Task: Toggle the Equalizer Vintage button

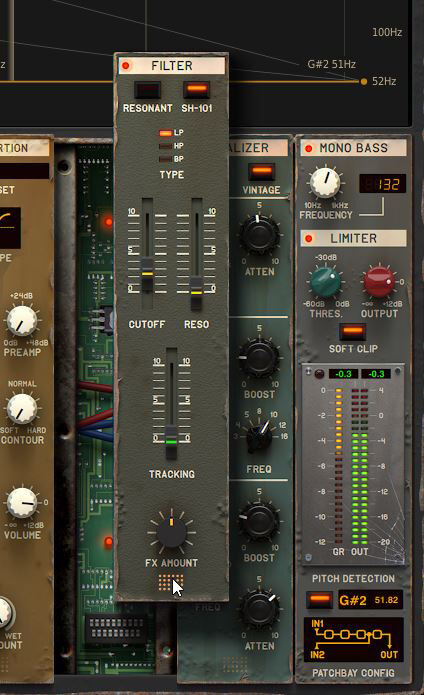Action: 261,172
